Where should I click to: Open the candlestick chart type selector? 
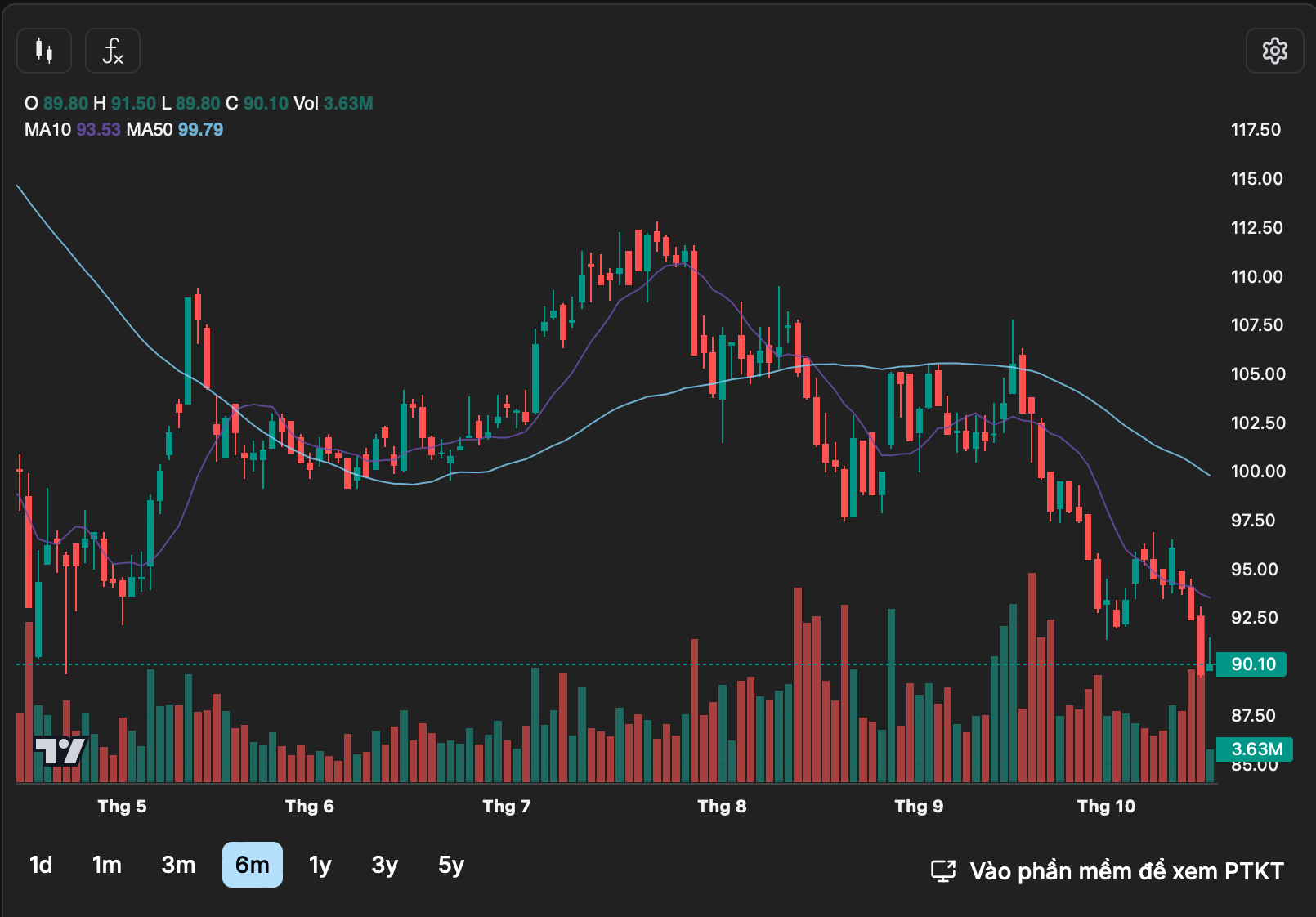(44, 51)
